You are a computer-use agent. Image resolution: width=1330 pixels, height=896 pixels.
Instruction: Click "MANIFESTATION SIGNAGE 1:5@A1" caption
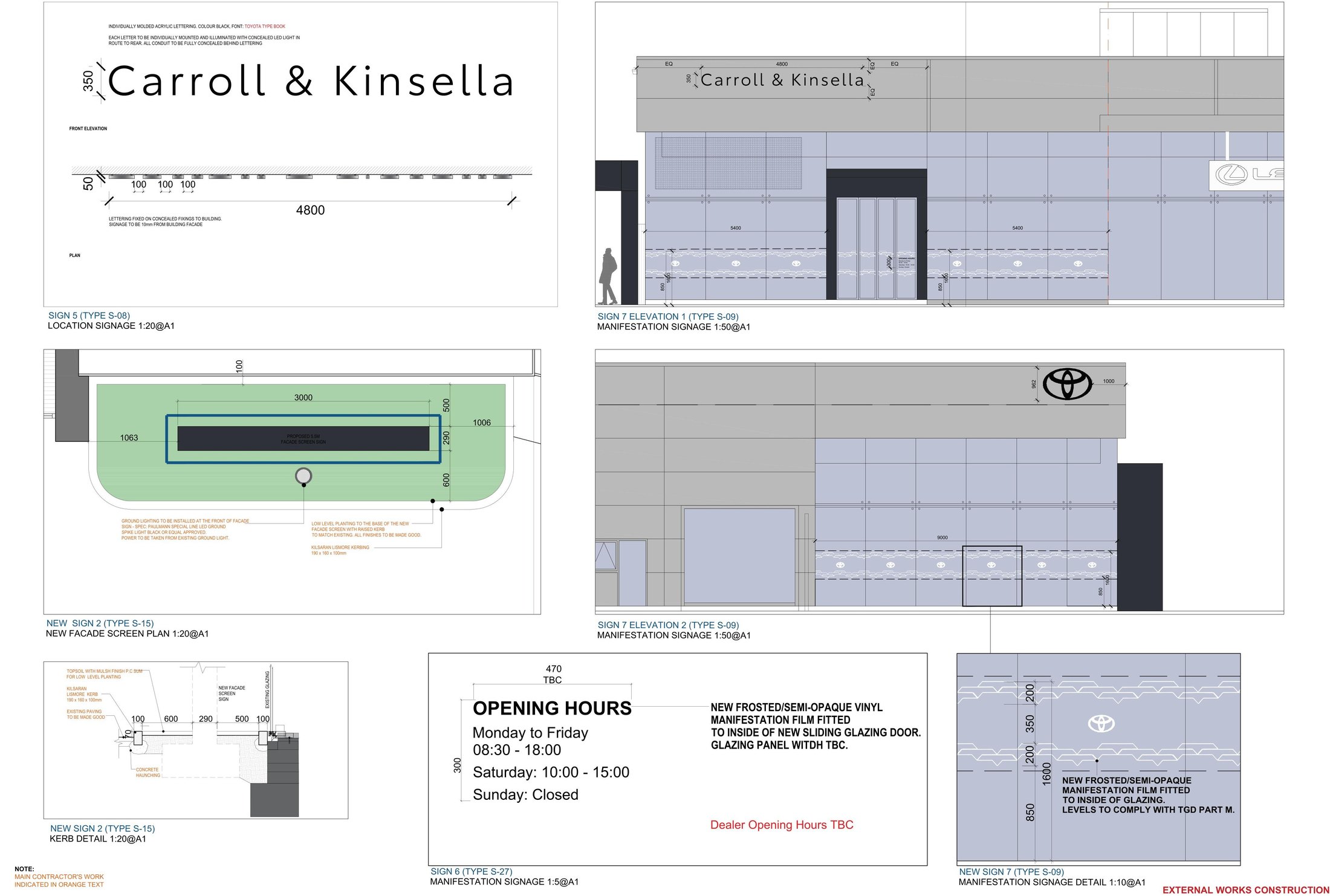coord(504,882)
